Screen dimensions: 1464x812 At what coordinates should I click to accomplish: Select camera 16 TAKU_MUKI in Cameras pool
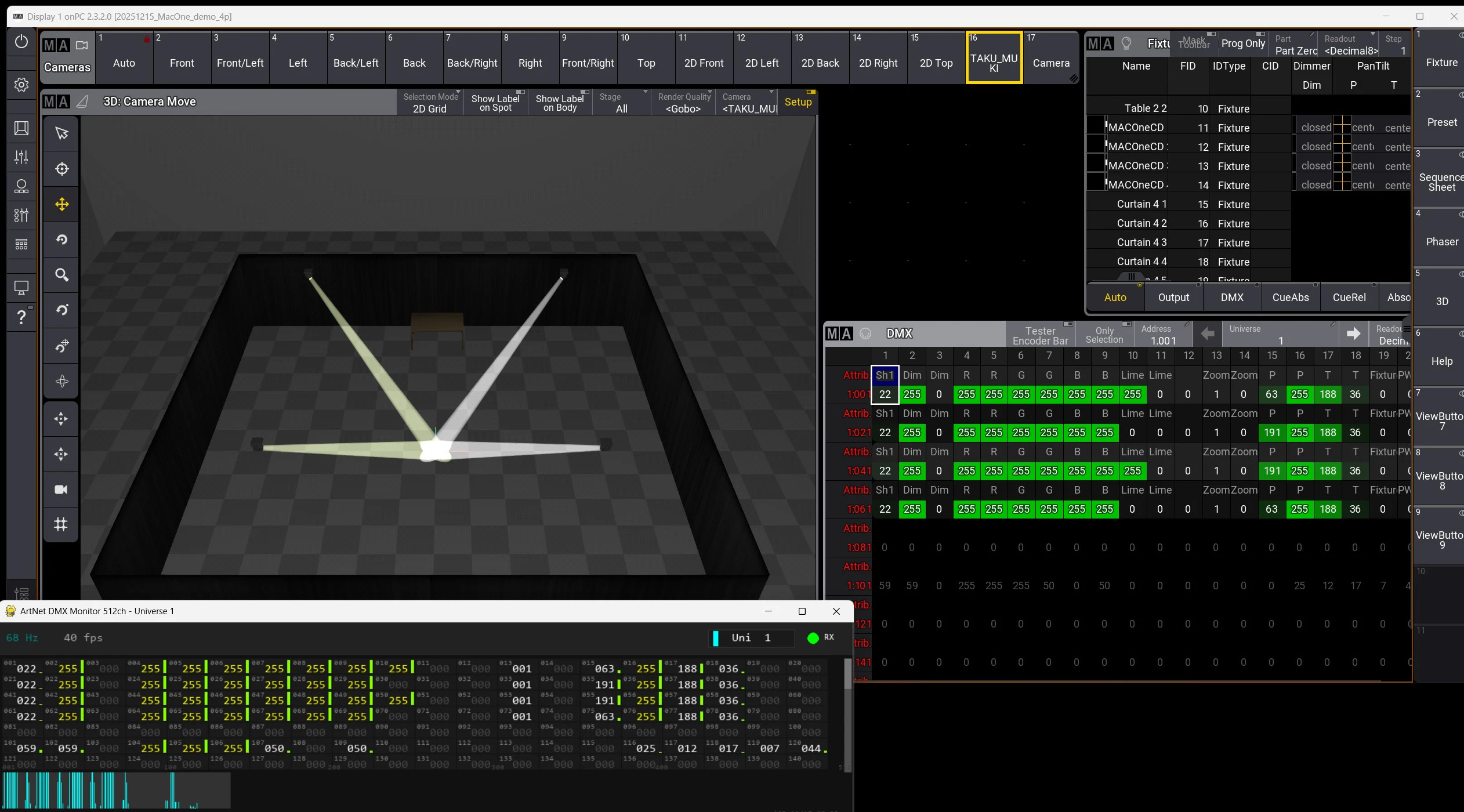tap(994, 57)
